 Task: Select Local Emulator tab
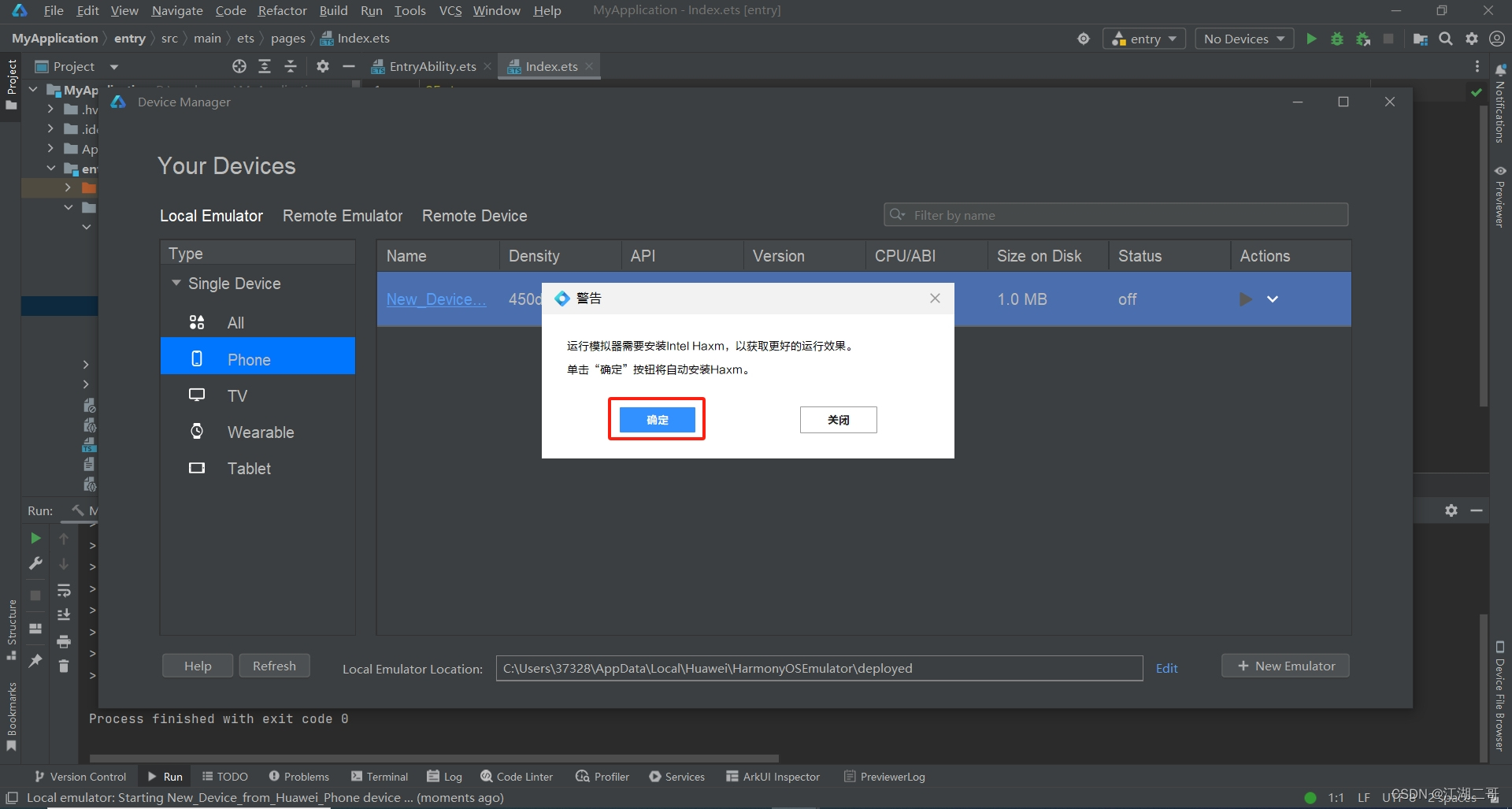pos(212,216)
